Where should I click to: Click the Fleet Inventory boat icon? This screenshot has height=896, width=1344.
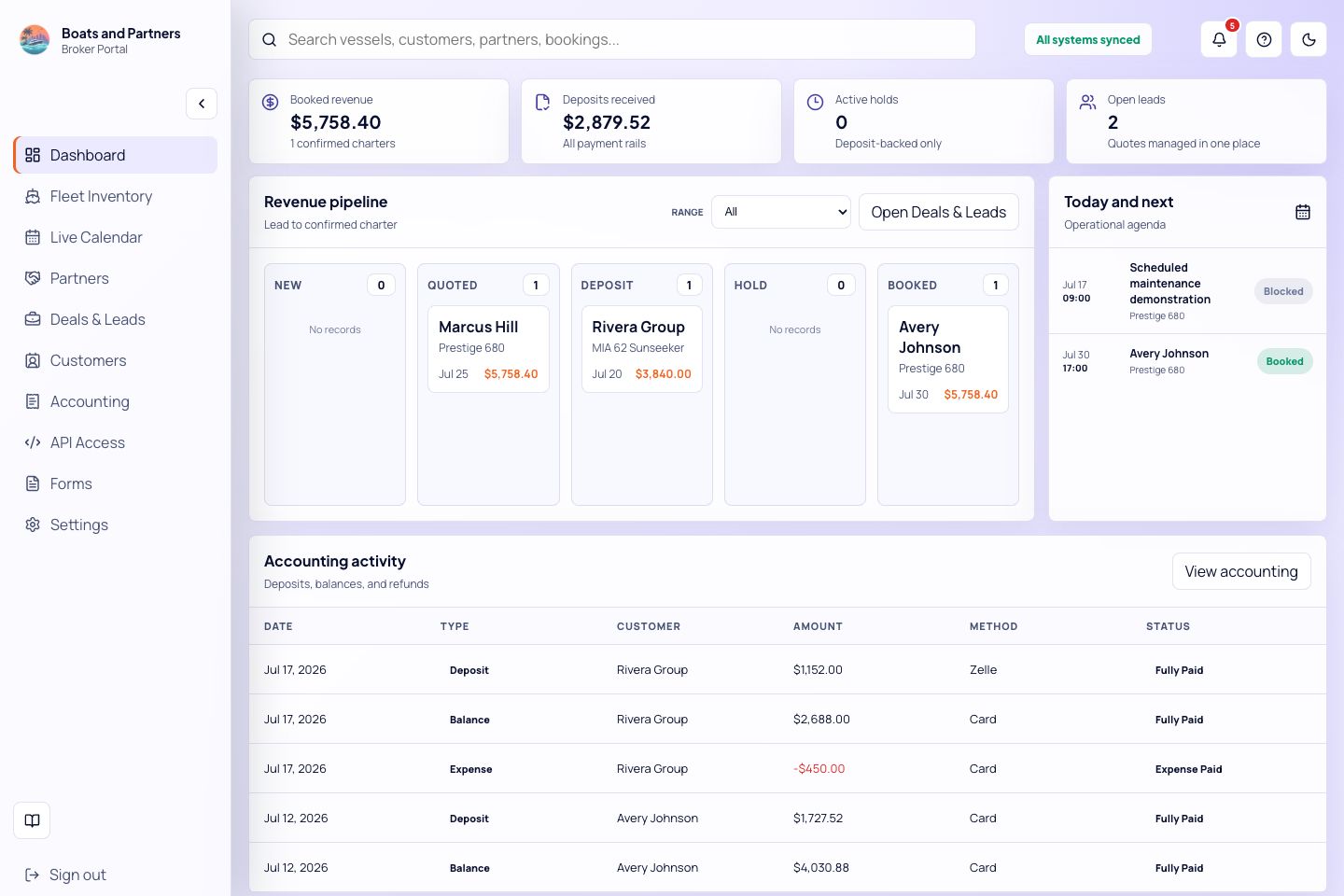[33, 196]
